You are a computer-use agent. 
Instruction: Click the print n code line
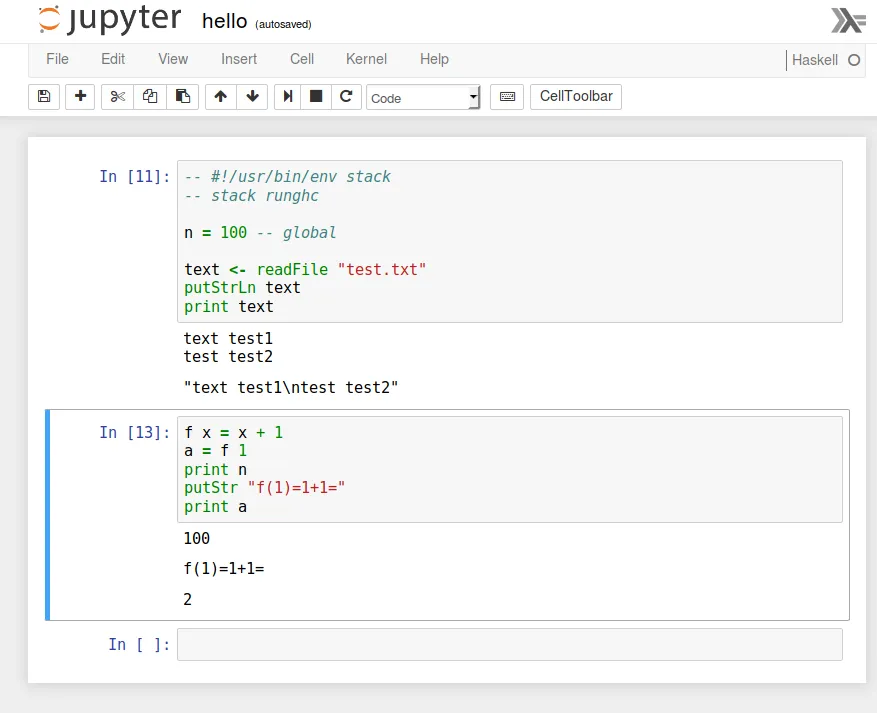pyautogui.click(x=215, y=469)
